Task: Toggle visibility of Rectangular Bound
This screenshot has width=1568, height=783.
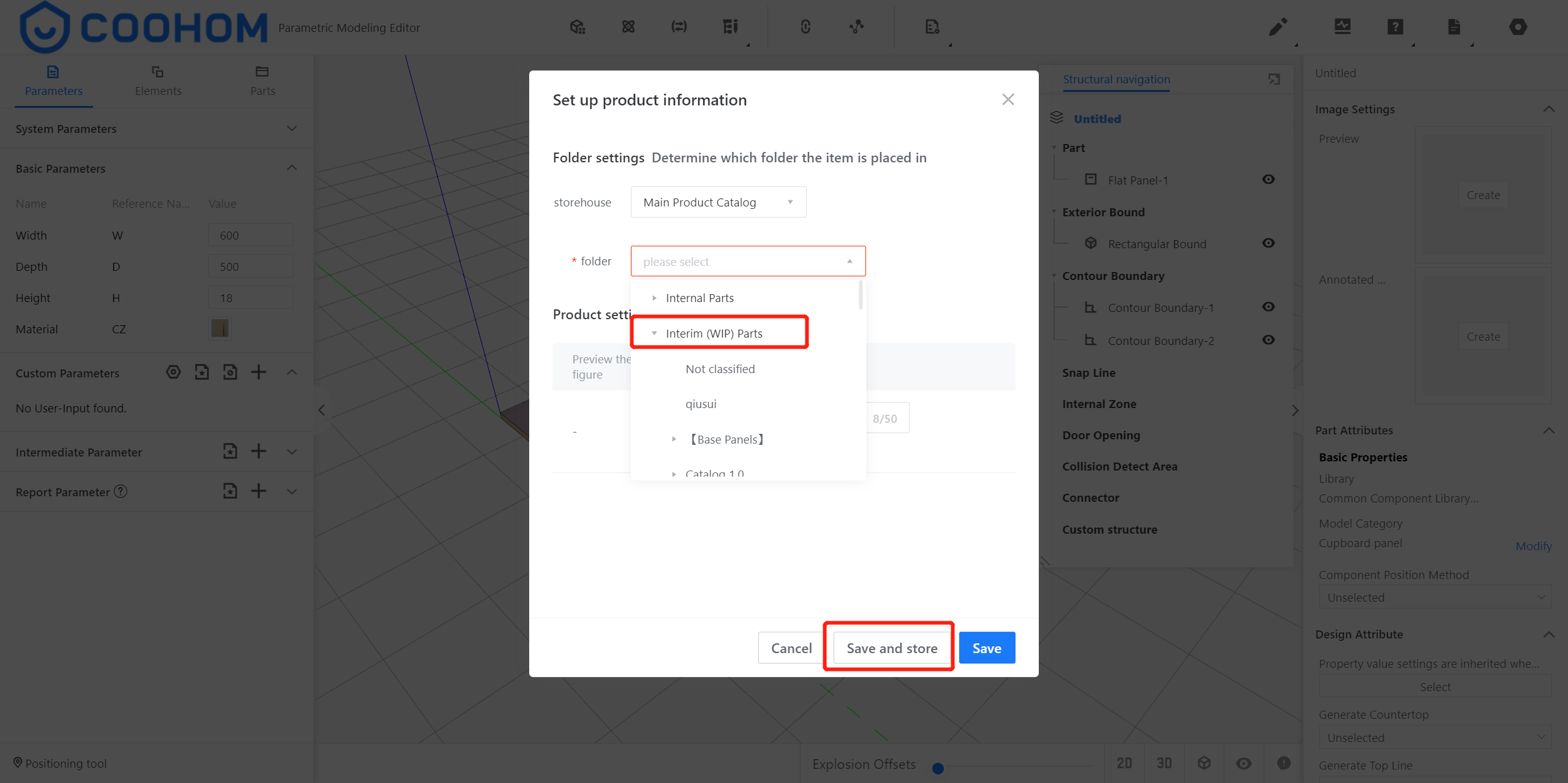Action: (1268, 243)
